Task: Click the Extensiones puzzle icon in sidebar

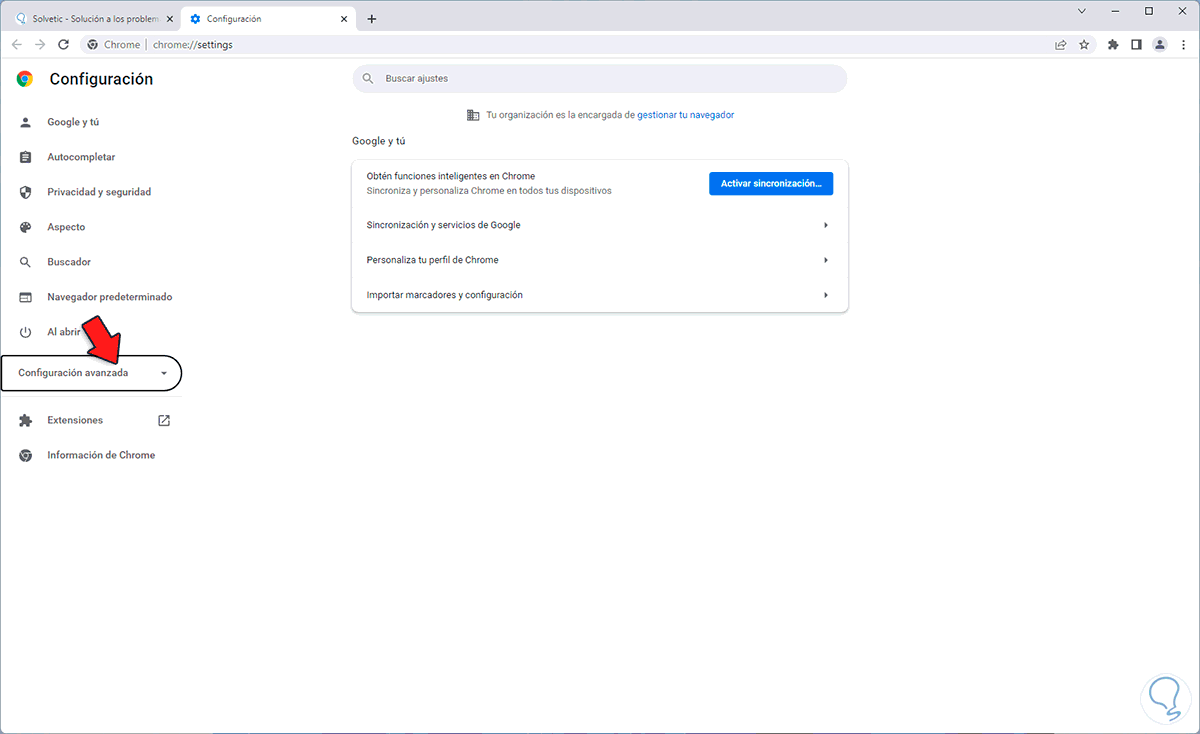Action: tap(26, 420)
